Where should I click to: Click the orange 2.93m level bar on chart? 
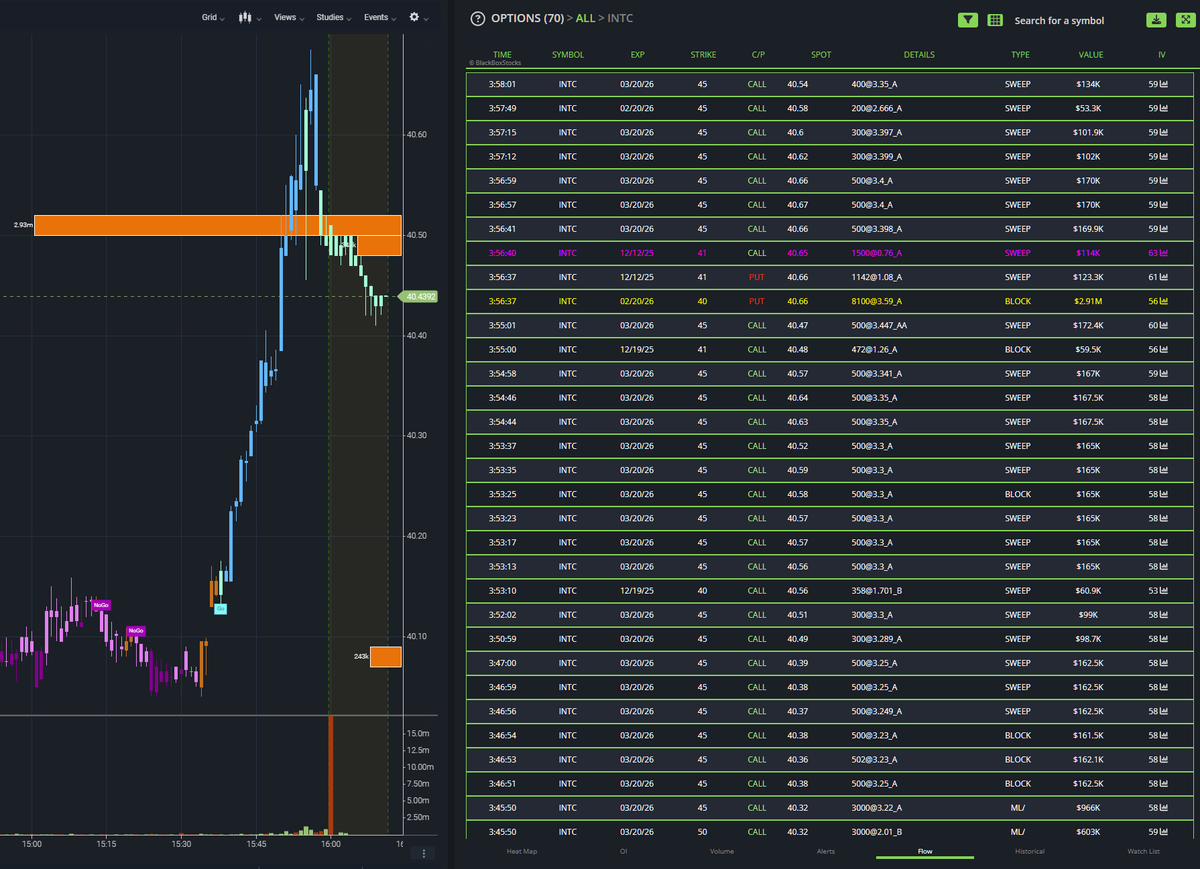(218, 226)
